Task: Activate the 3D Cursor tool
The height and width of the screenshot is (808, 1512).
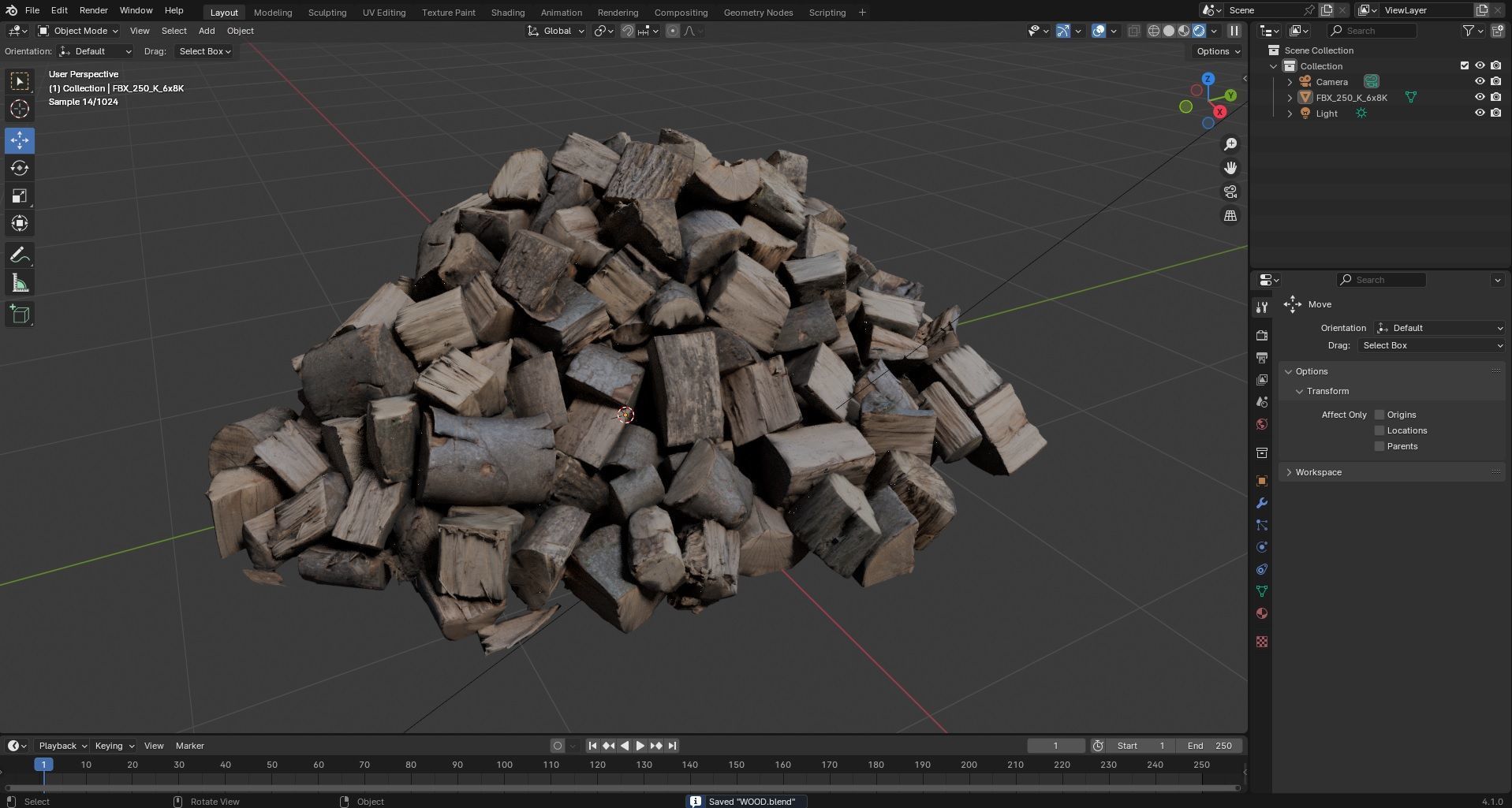Action: click(20, 109)
